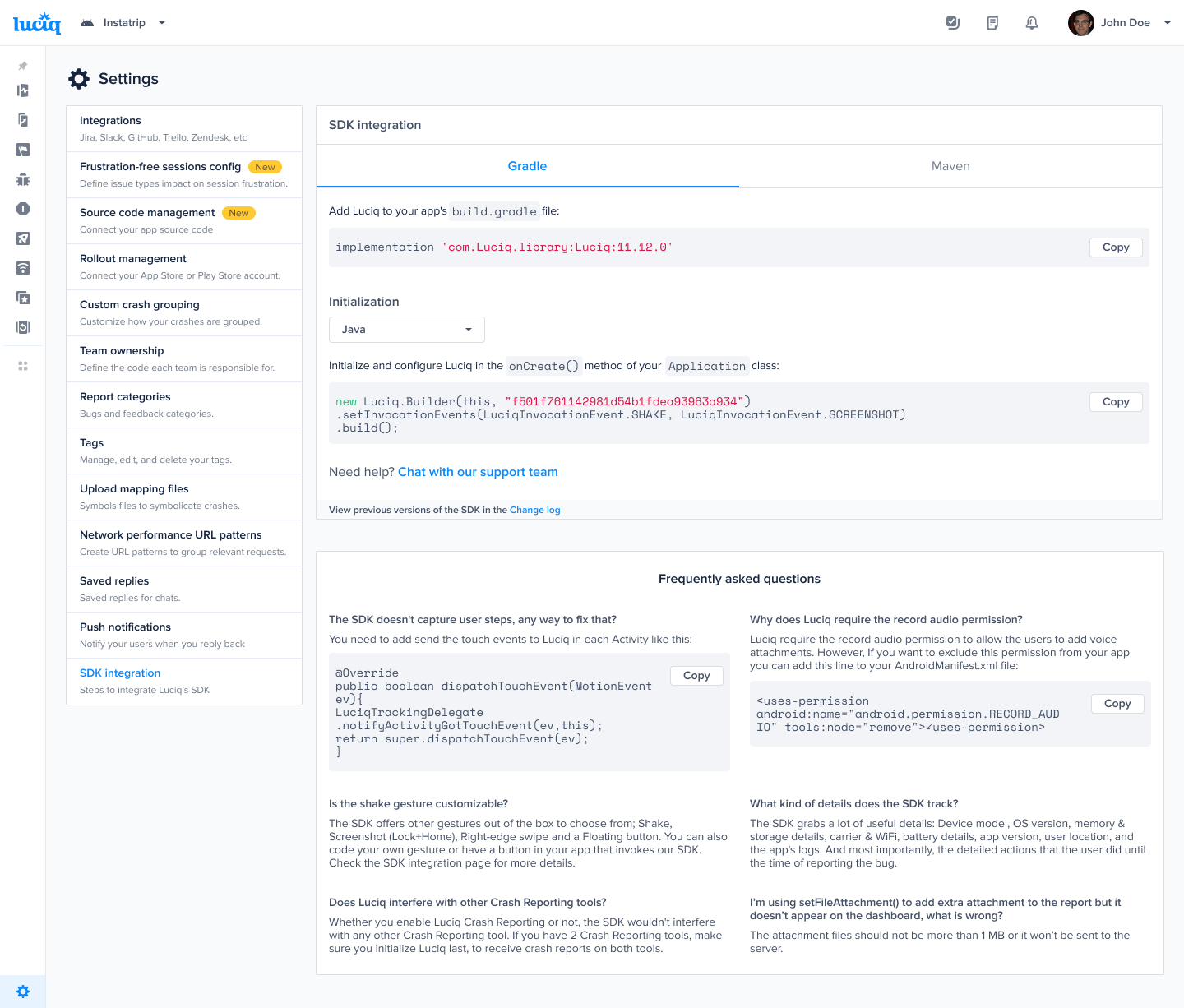Viewport: 1184px width, 1008px height.
Task: Open the checklist tasks icon in header
Action: [x=953, y=23]
